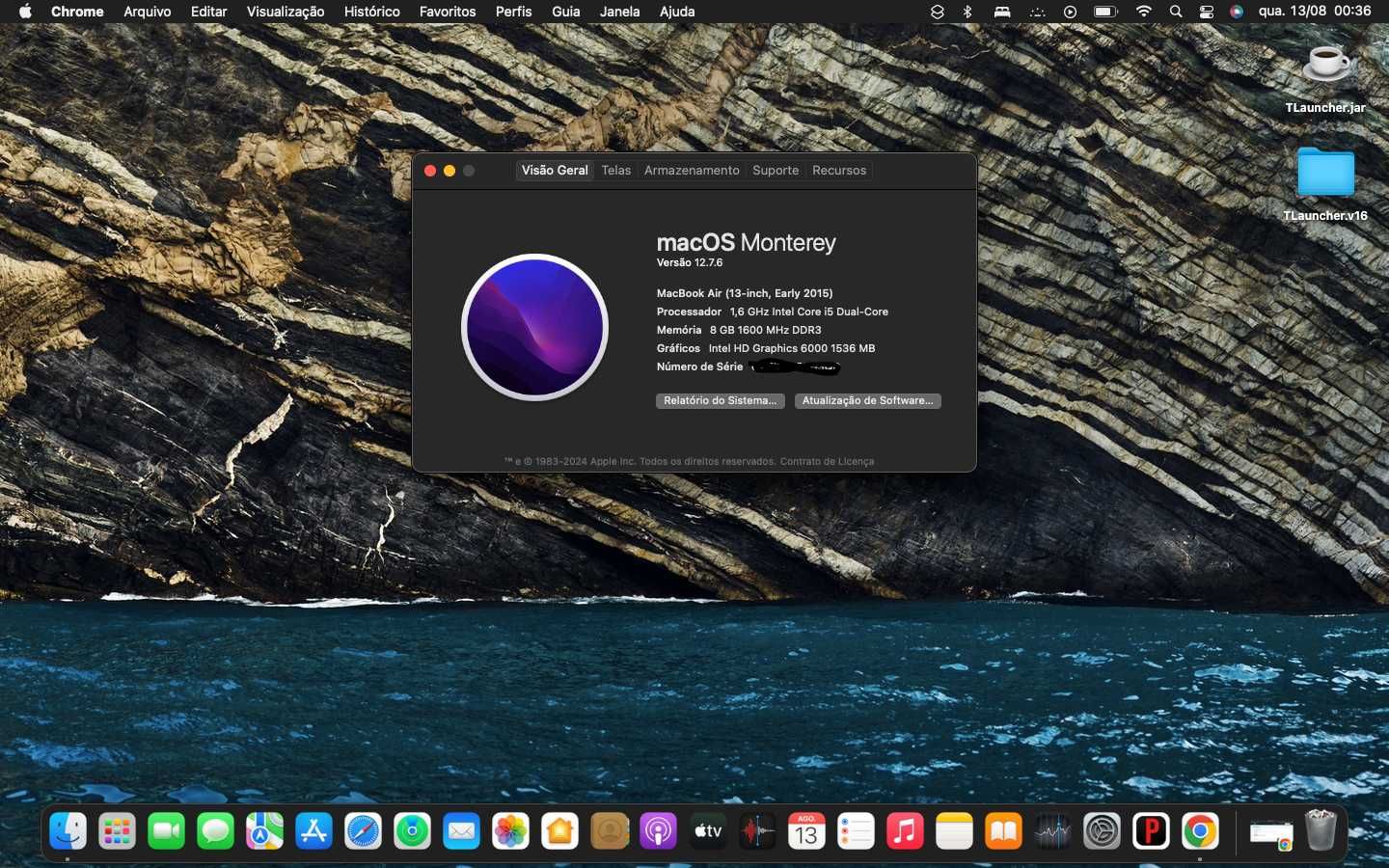1389x868 pixels.
Task: Open Mail envelope icon in Dock
Action: (x=462, y=831)
